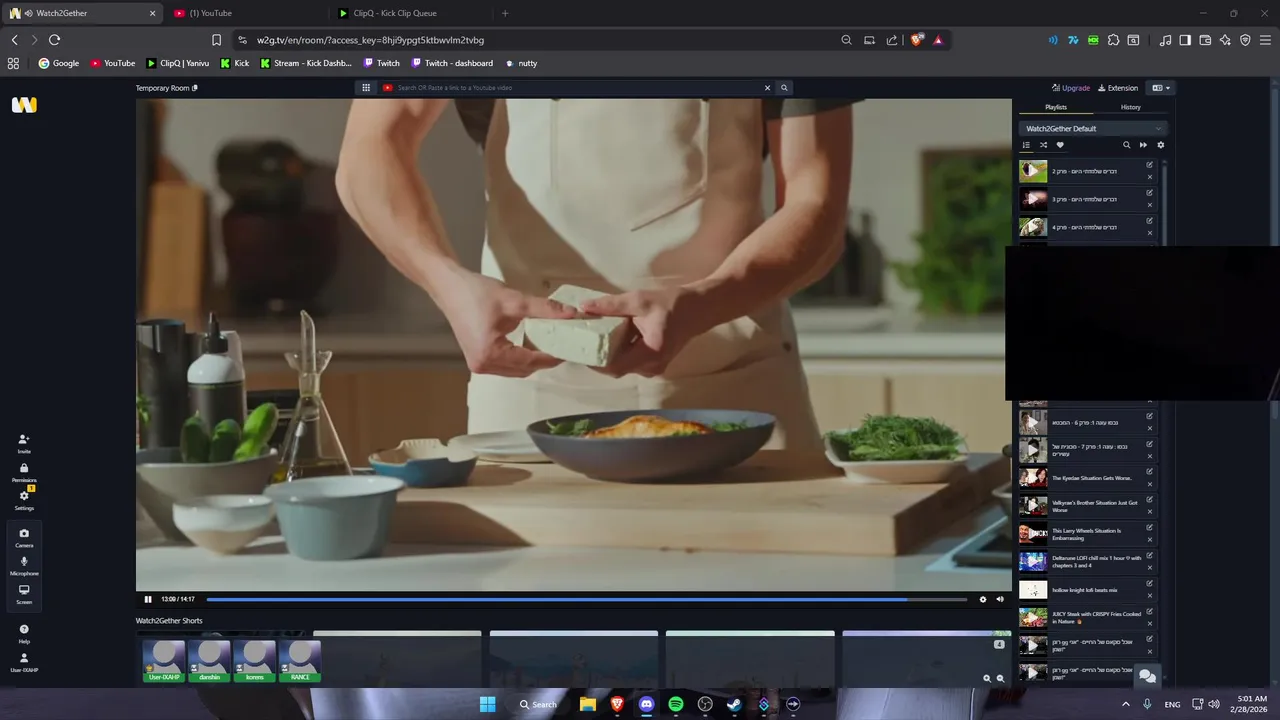Open the User-IXAHP profile in sidebar

[x=24, y=662]
